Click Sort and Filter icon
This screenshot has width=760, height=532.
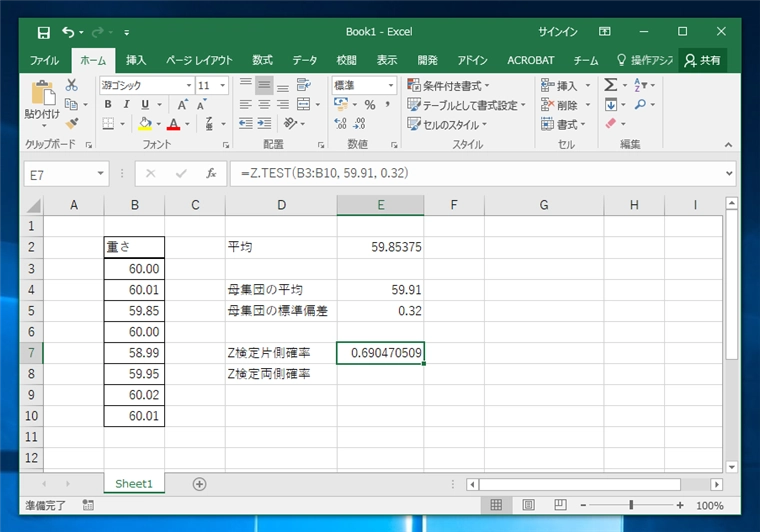point(641,85)
